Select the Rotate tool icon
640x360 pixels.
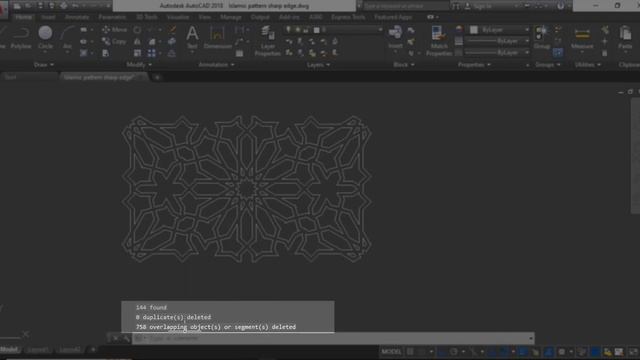point(137,30)
